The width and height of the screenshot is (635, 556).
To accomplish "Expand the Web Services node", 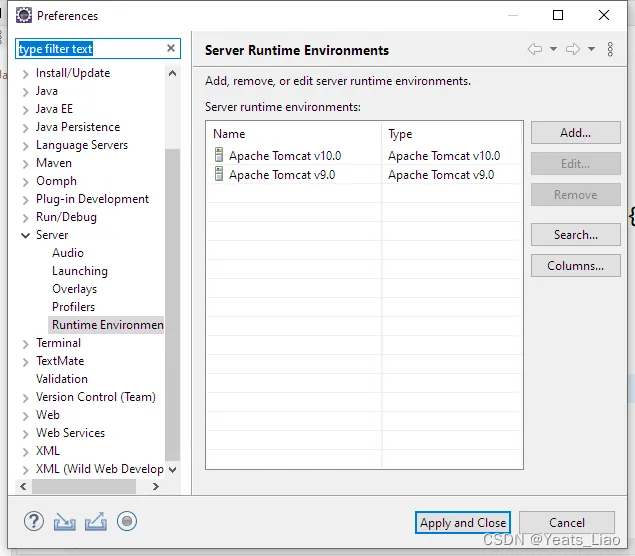I will (26, 434).
